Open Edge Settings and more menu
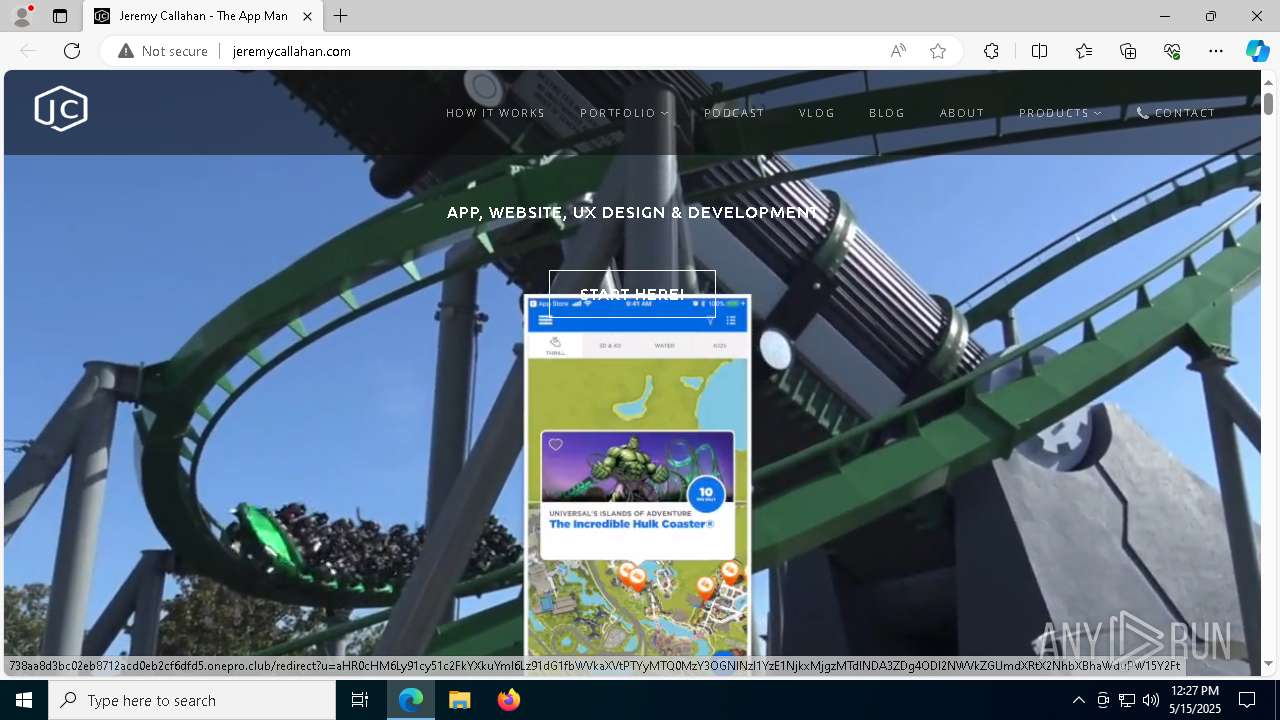Screen dimensions: 1280x720 click(x=1216, y=51)
